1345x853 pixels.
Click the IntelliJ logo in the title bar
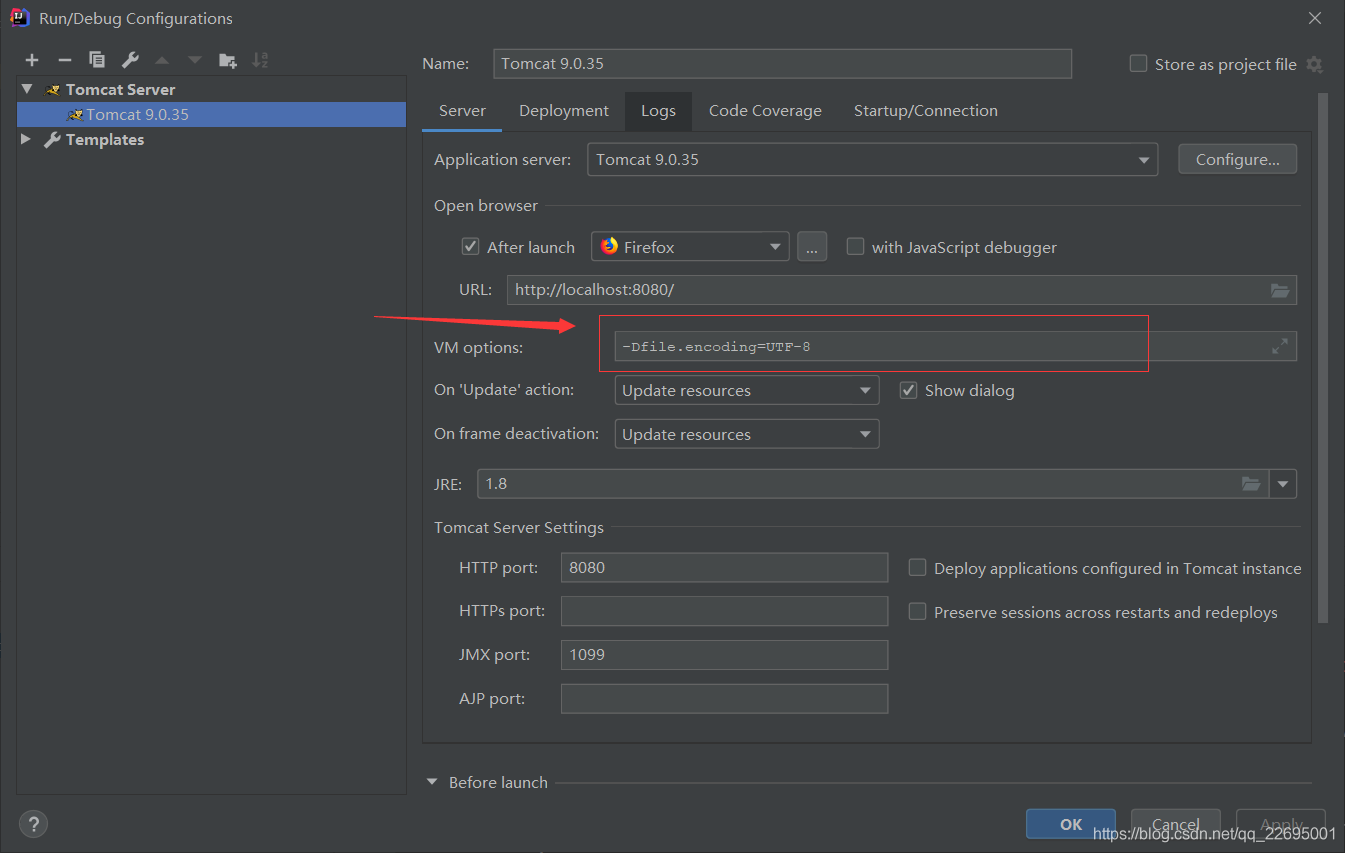[x=18, y=17]
